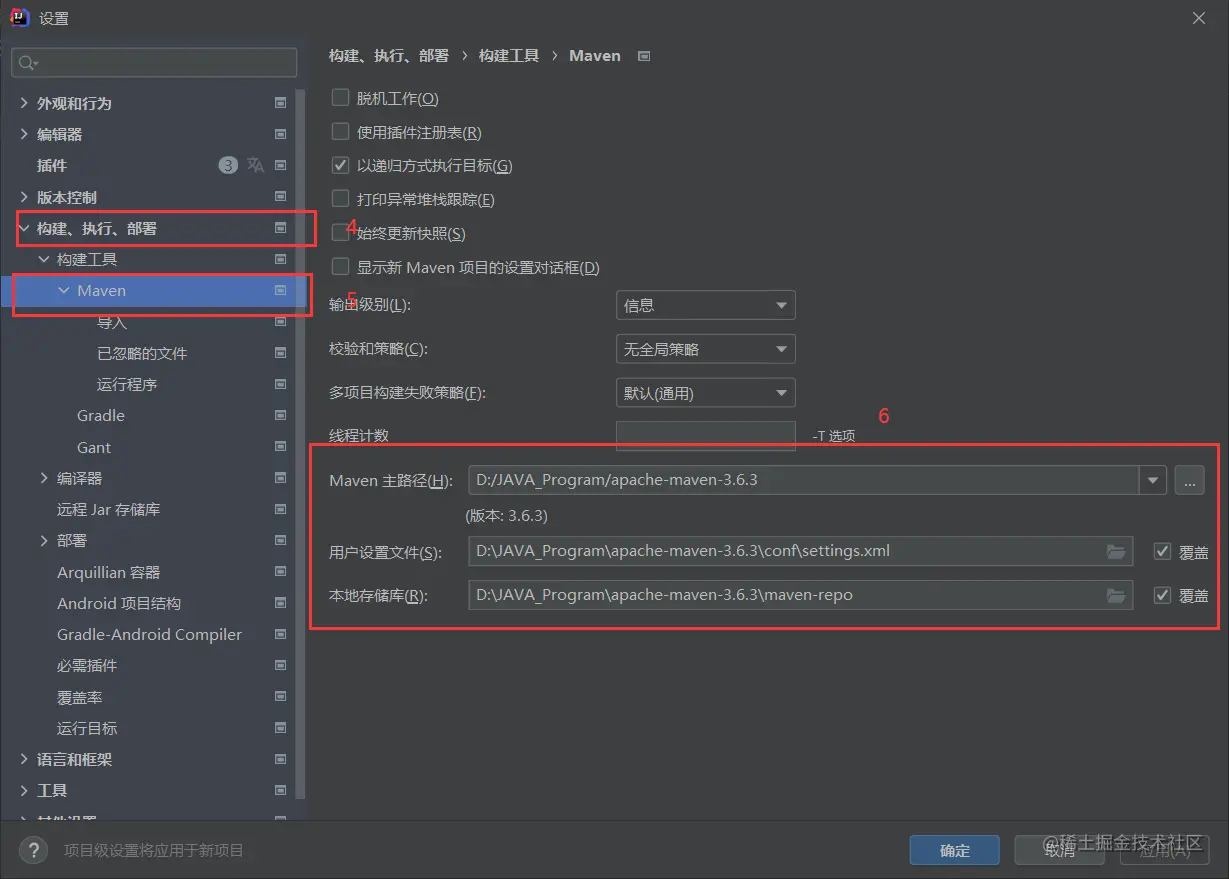1229x879 pixels.
Task: Select 导入 under Maven
Action: click(112, 322)
